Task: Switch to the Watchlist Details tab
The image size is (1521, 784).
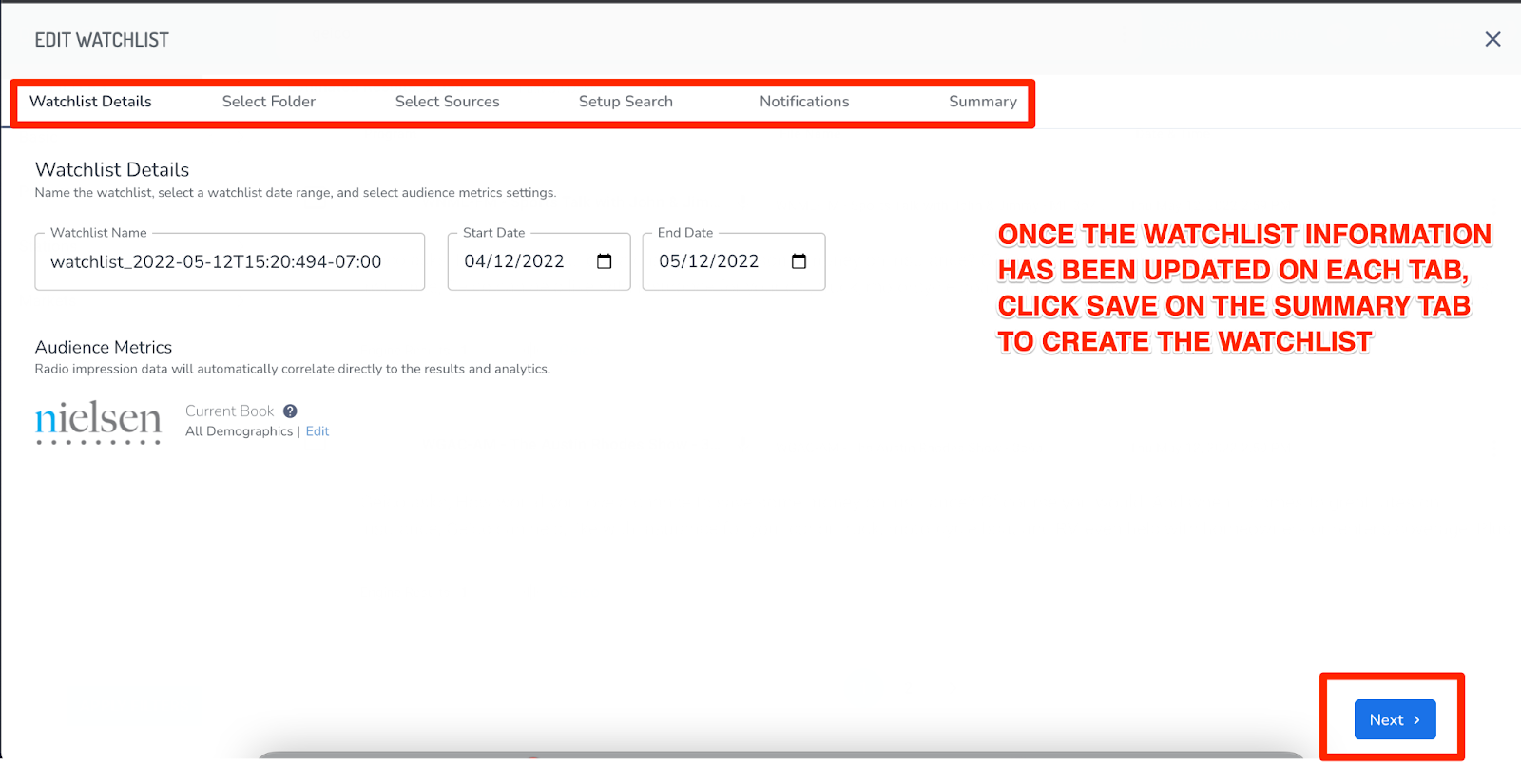Action: (x=90, y=102)
